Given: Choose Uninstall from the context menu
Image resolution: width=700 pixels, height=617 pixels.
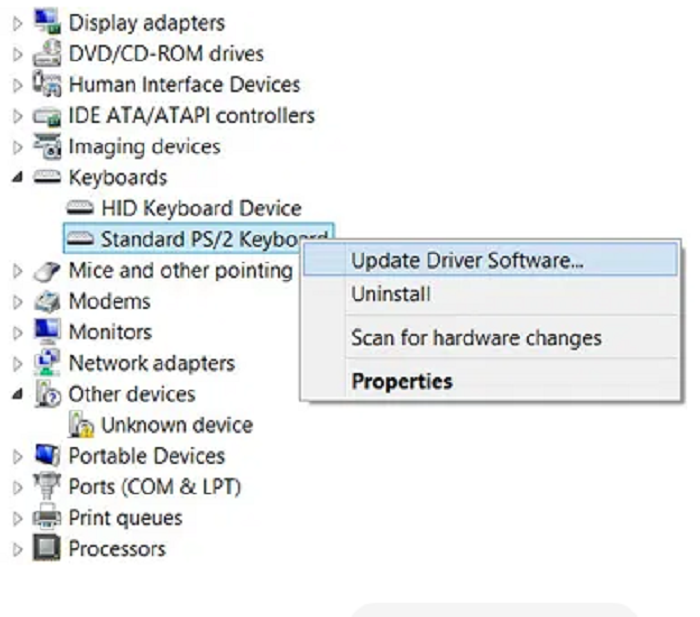Looking at the screenshot, I should [490, 294].
